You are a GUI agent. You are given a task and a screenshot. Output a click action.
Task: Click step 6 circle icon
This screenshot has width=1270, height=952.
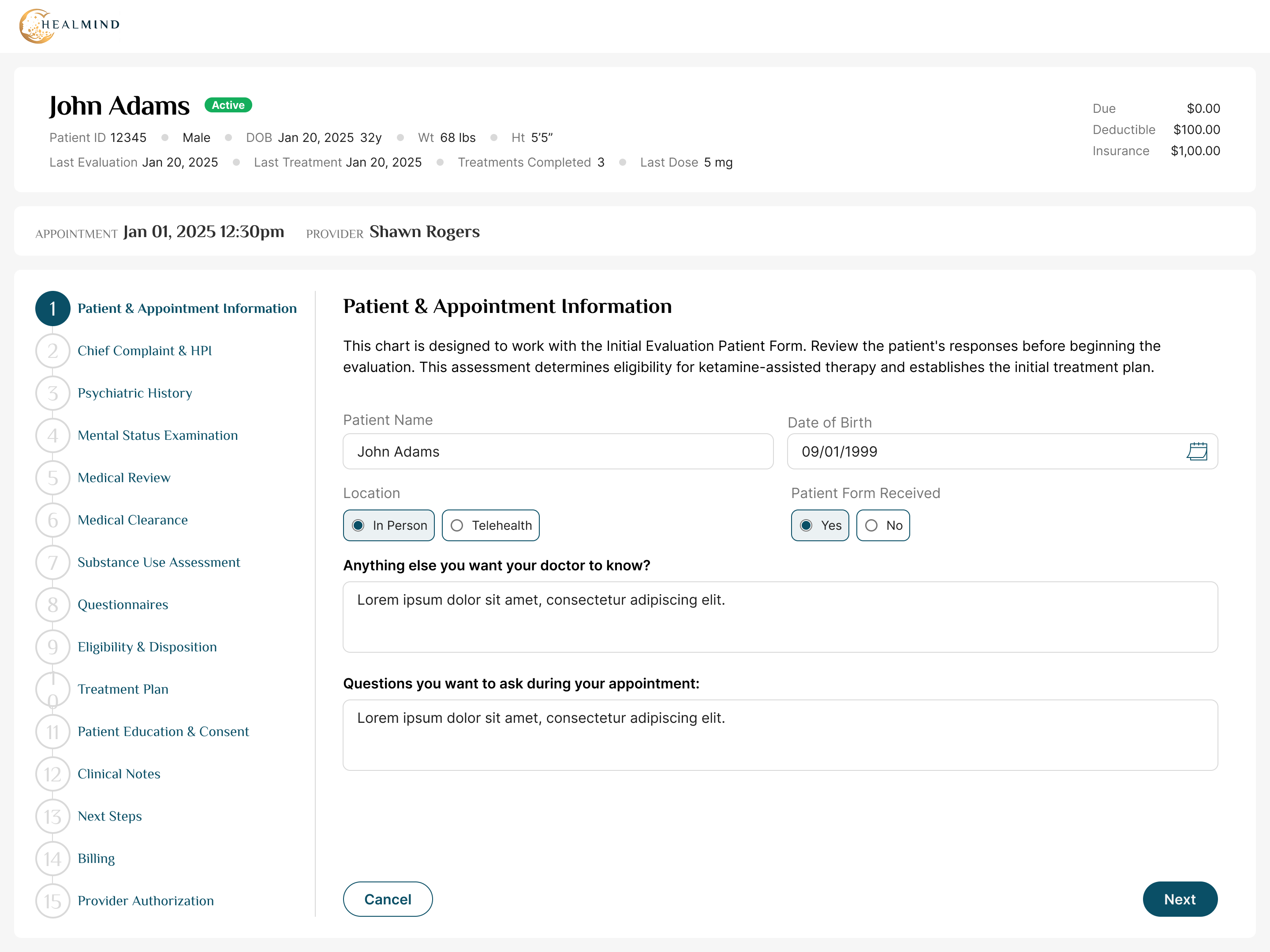(x=53, y=520)
